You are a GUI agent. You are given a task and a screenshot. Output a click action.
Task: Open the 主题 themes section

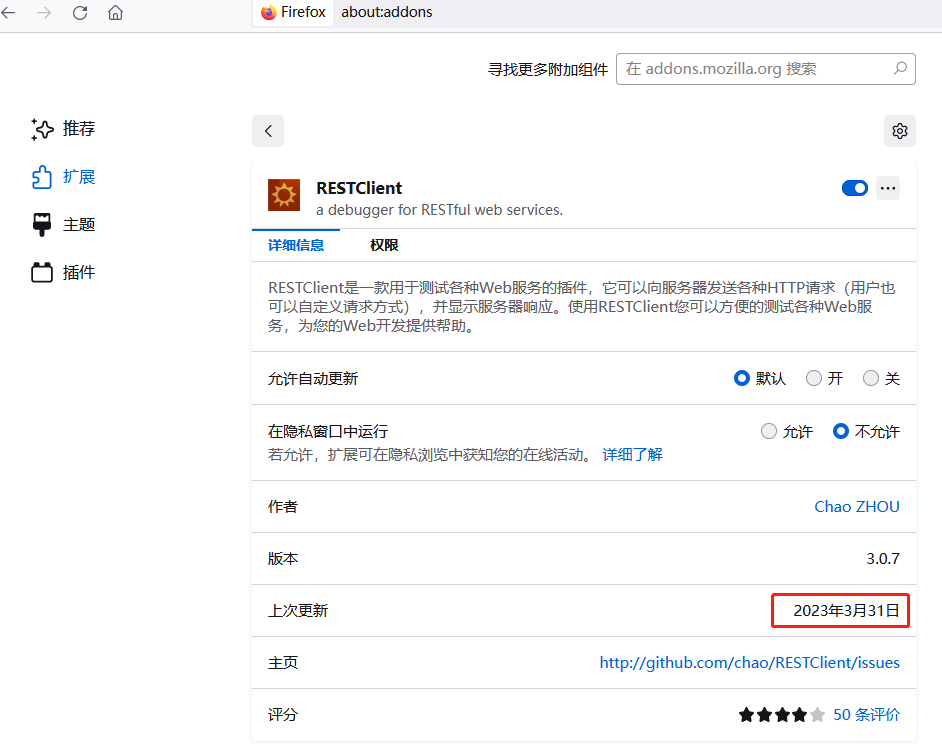point(63,225)
